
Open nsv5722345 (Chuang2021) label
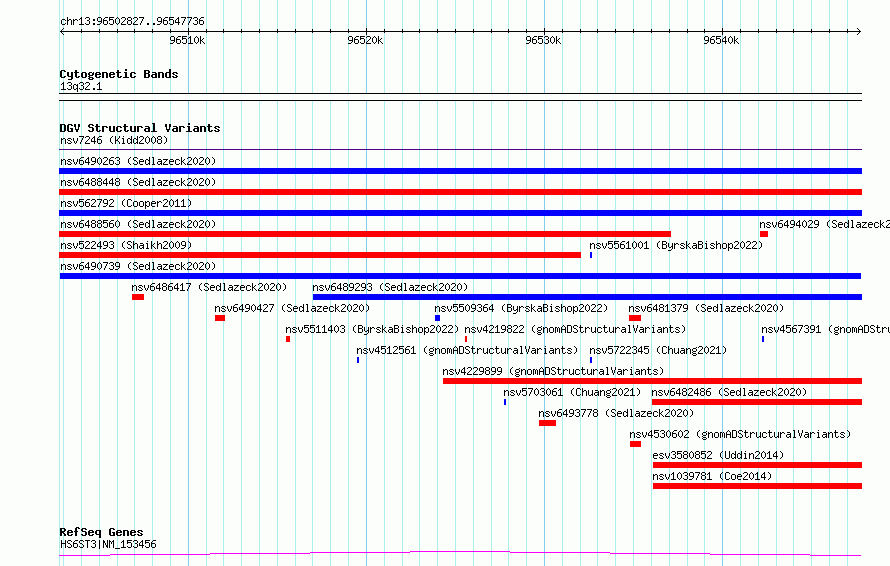pyautogui.click(x=658, y=350)
